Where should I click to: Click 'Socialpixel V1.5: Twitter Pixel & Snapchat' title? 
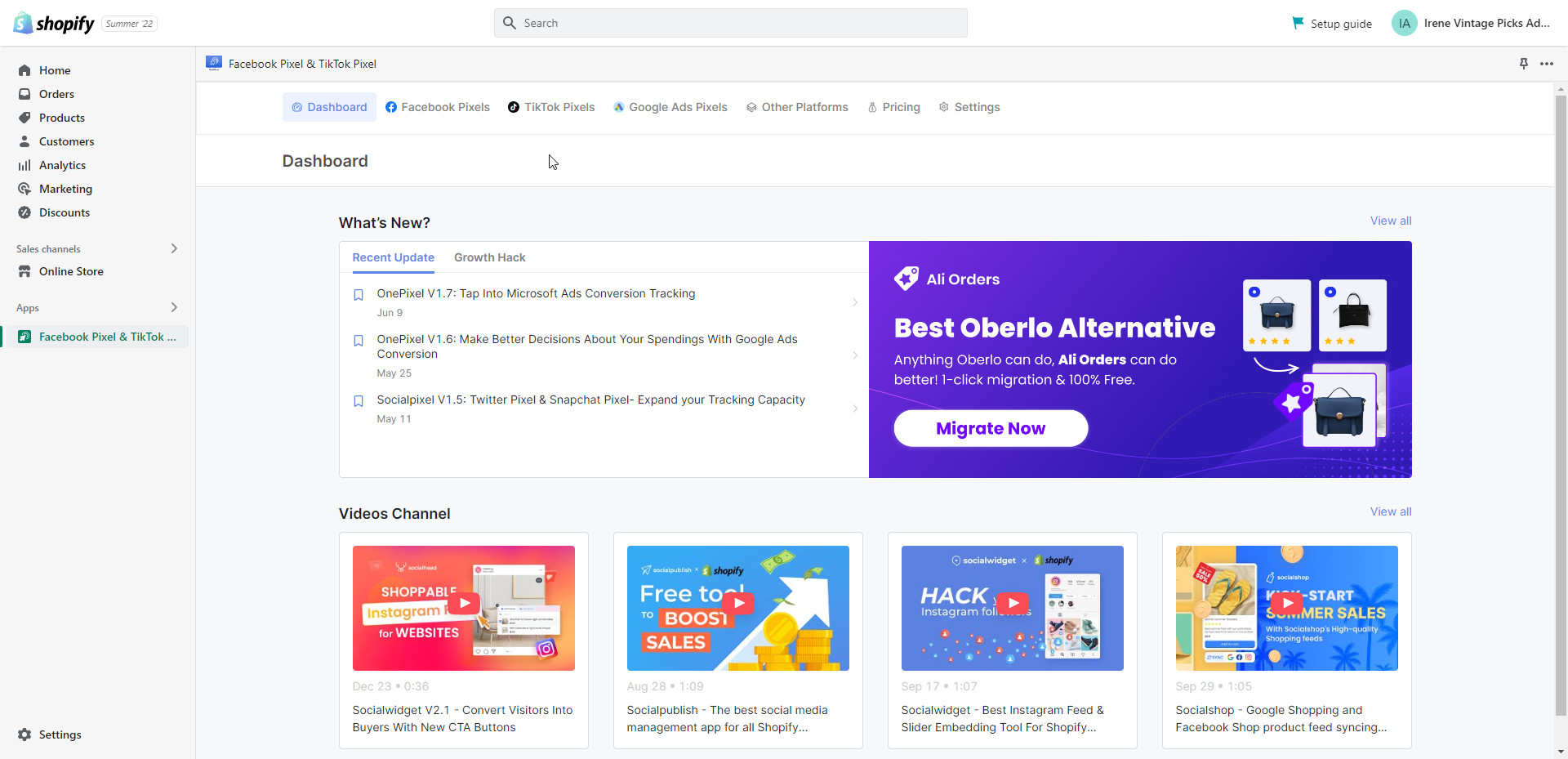click(590, 400)
